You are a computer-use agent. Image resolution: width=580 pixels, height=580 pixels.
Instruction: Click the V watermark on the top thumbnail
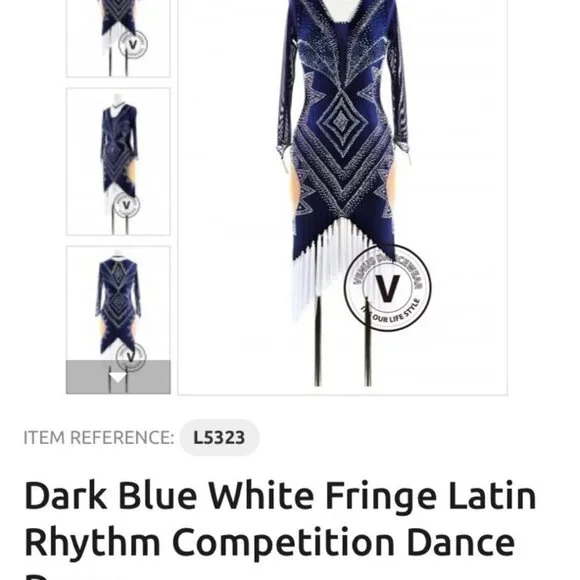tap(133, 45)
